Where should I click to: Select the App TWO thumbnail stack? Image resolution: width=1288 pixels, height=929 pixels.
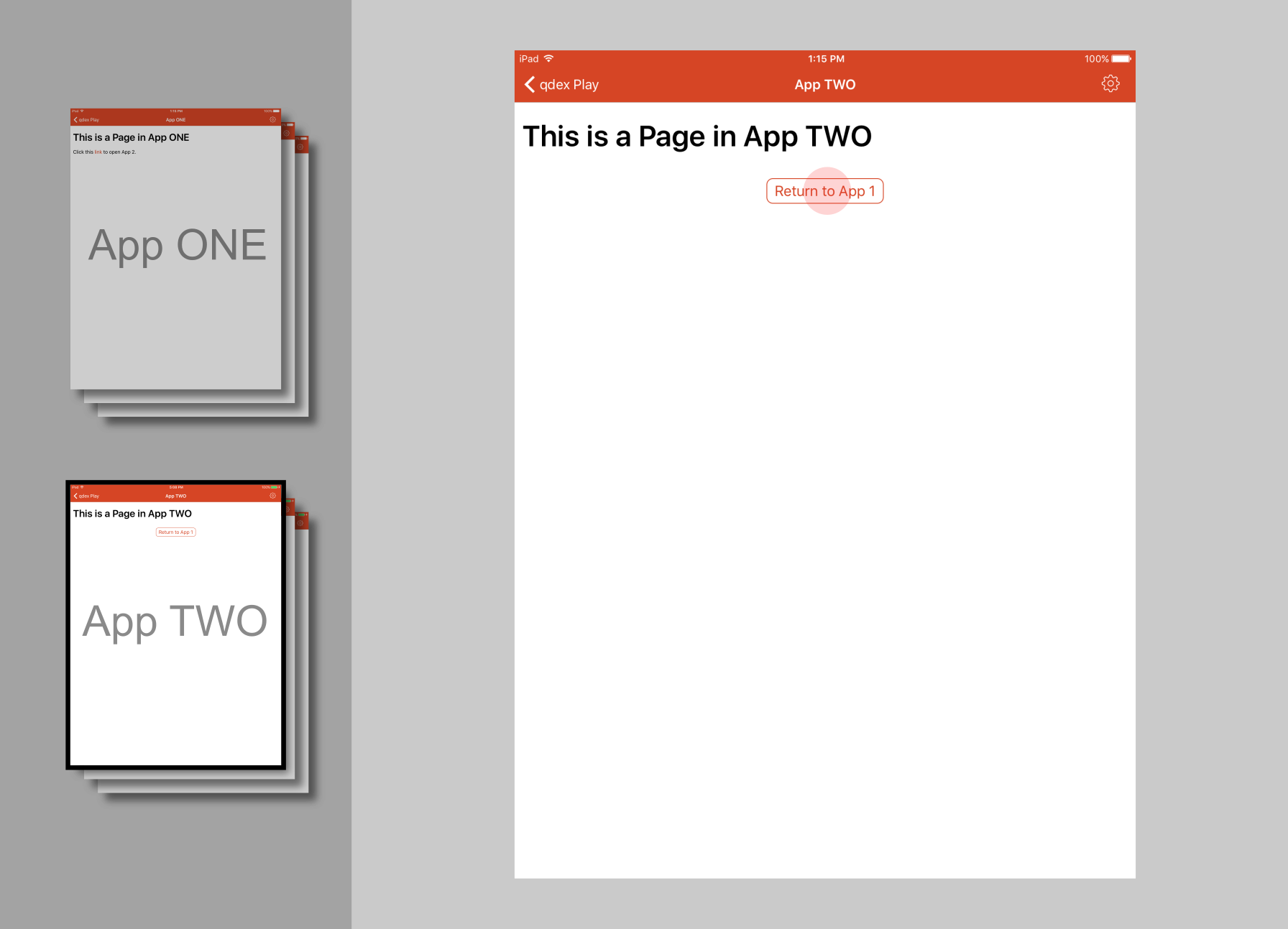(x=175, y=624)
